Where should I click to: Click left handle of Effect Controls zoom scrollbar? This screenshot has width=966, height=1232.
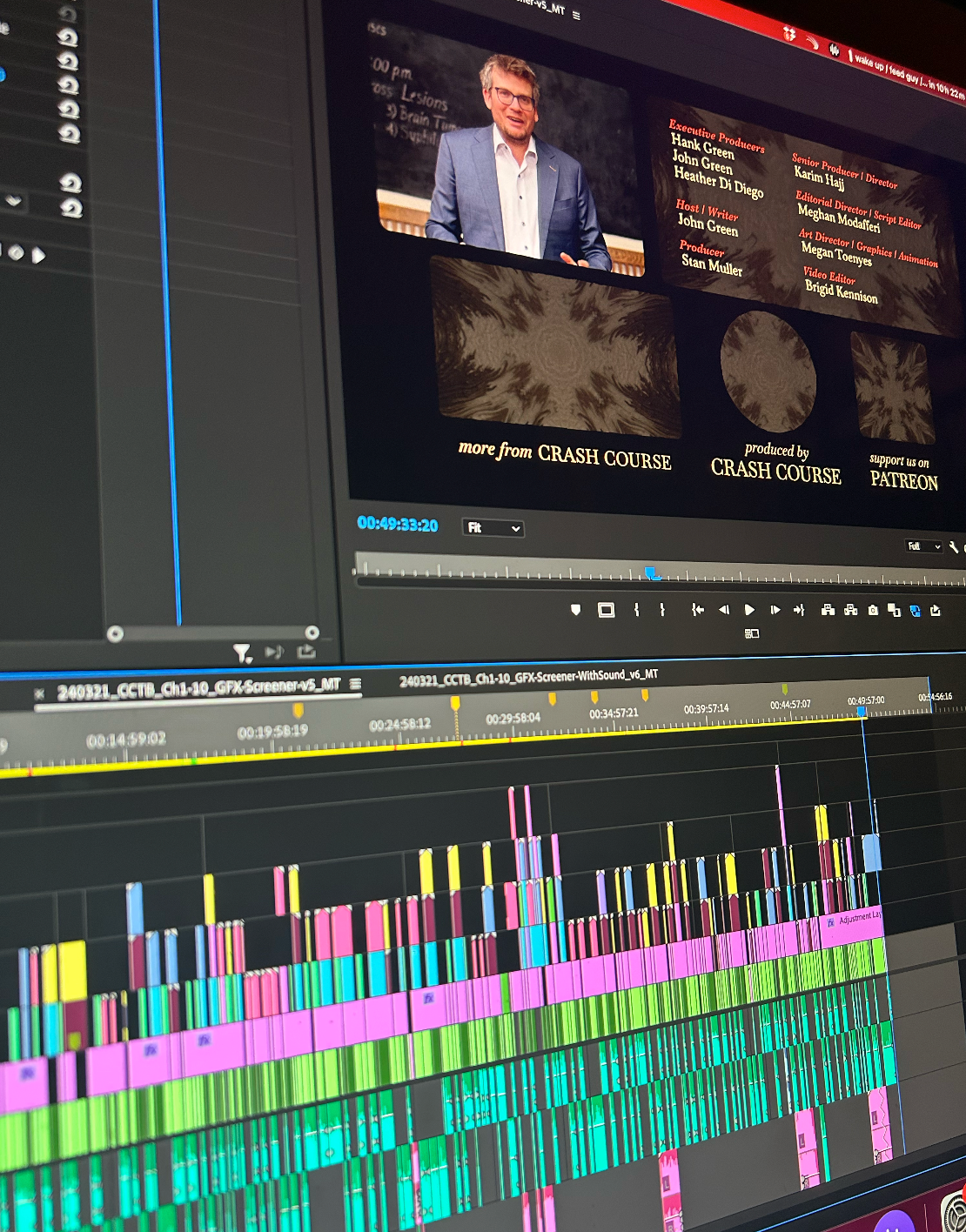pyautogui.click(x=114, y=633)
